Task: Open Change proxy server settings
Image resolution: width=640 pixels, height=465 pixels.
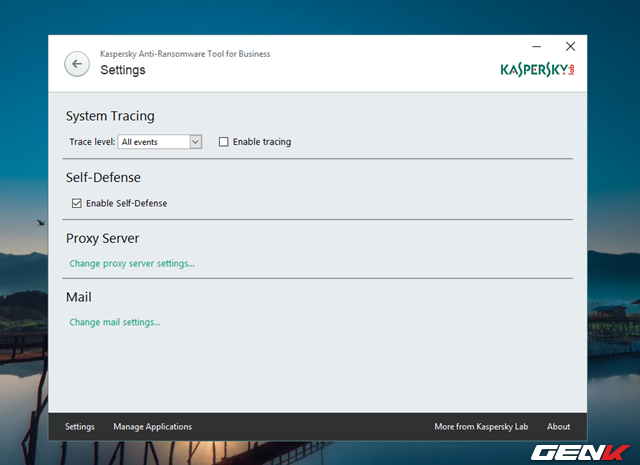Action: [x=132, y=264]
